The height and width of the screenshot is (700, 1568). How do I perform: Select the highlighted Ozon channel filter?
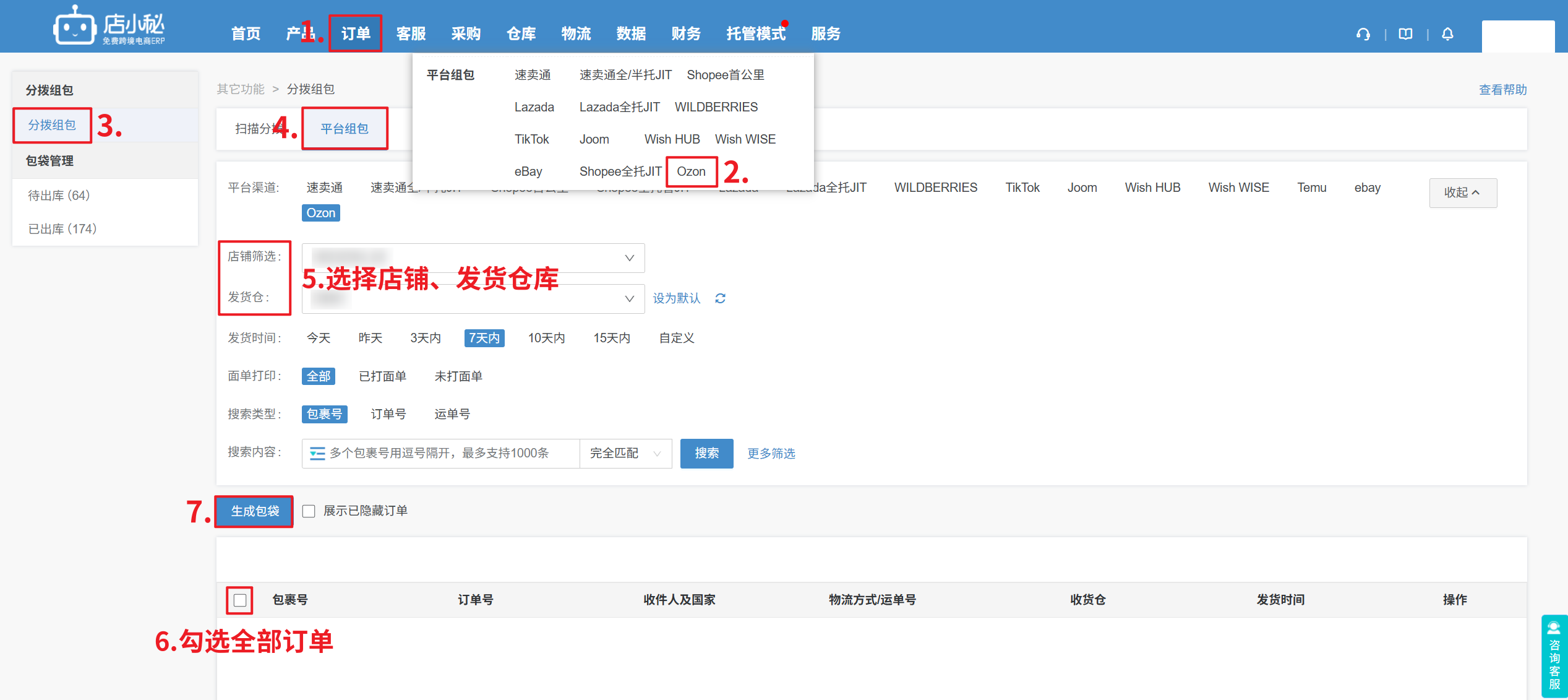(320, 213)
